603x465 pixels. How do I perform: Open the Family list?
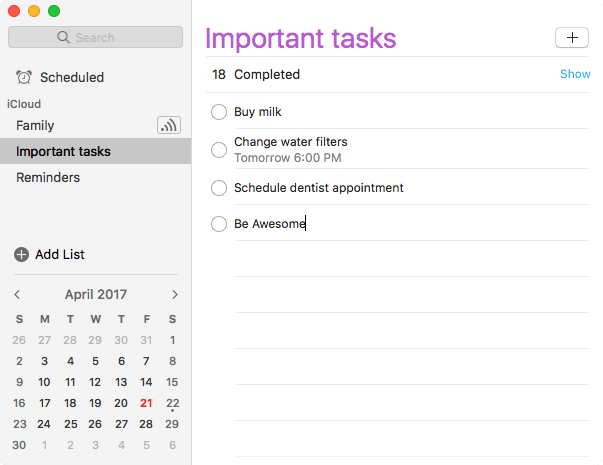point(35,125)
